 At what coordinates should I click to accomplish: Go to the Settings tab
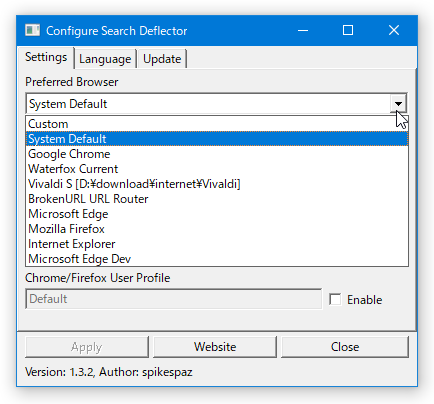tap(46, 57)
